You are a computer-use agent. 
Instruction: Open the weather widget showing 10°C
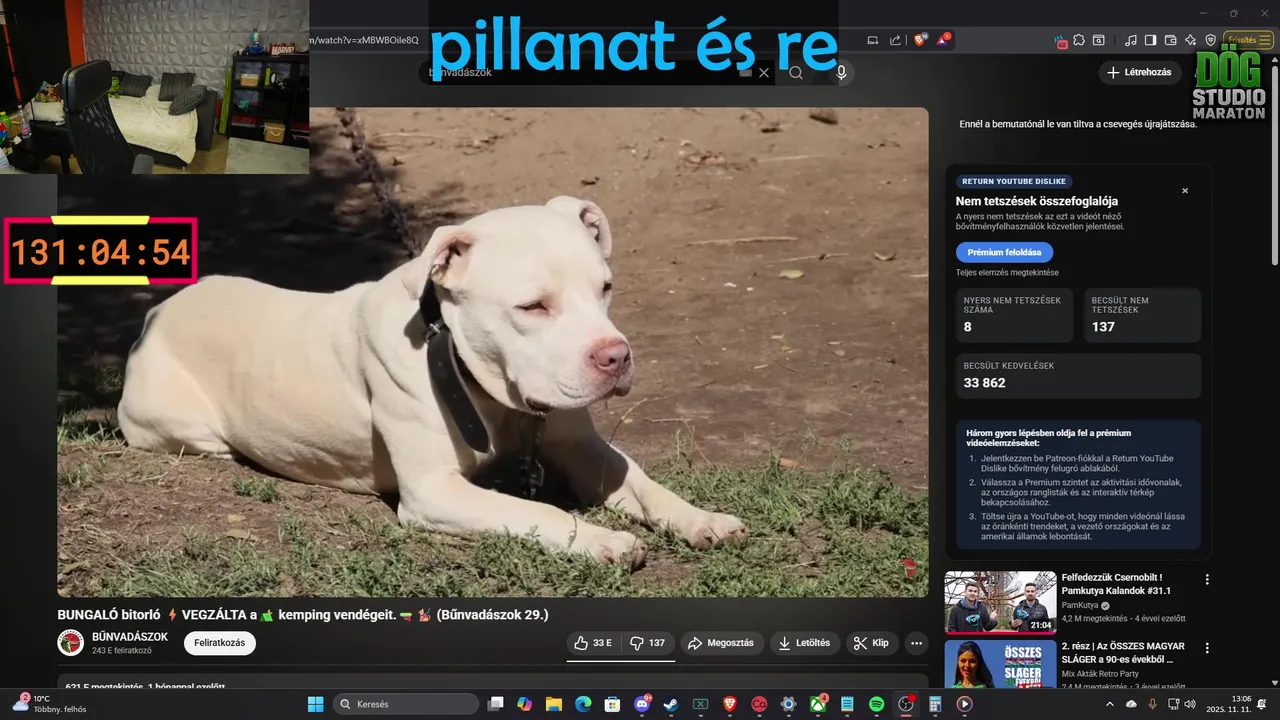tap(48, 704)
